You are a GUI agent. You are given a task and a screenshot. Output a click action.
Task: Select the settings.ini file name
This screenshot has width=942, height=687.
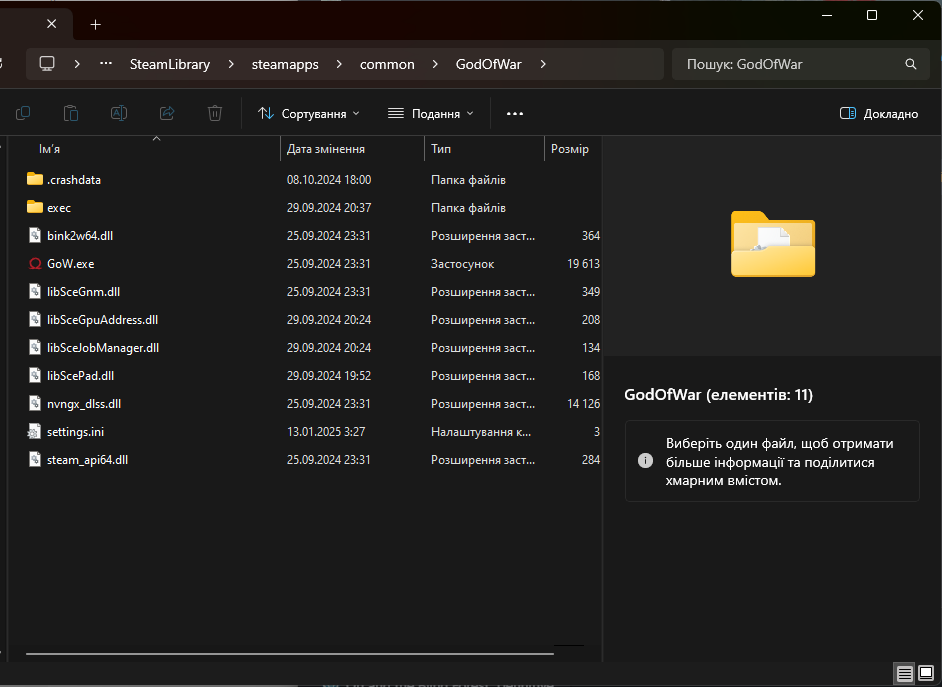click(x=75, y=432)
